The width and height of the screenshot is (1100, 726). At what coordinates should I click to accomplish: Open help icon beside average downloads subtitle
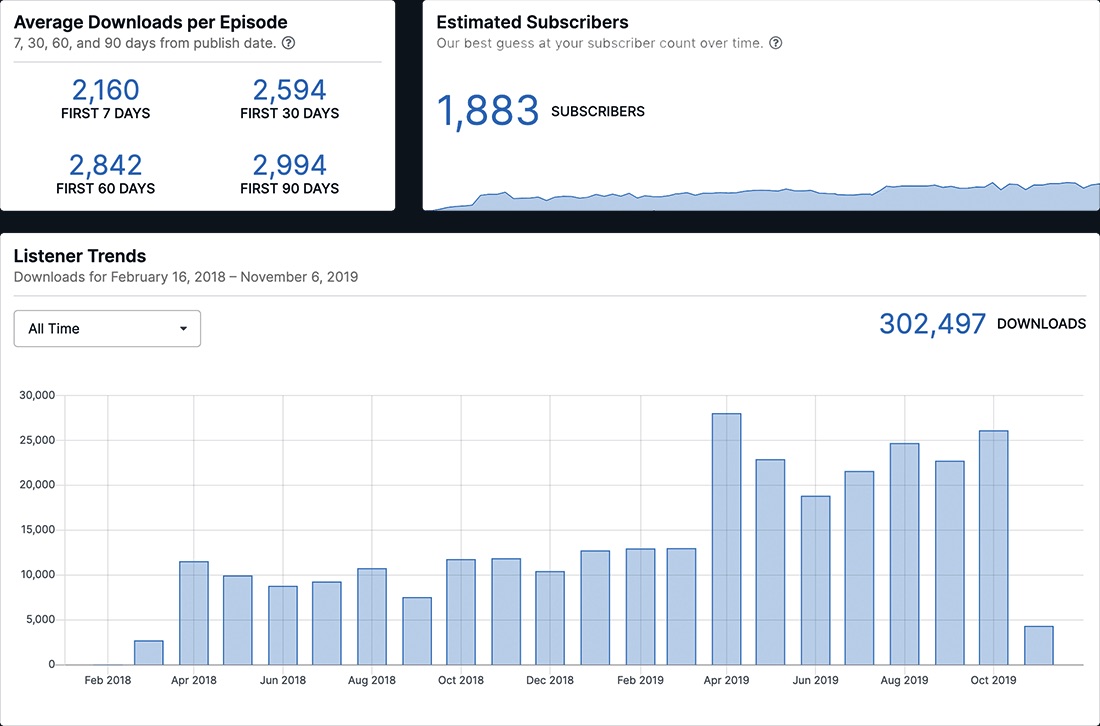[288, 43]
